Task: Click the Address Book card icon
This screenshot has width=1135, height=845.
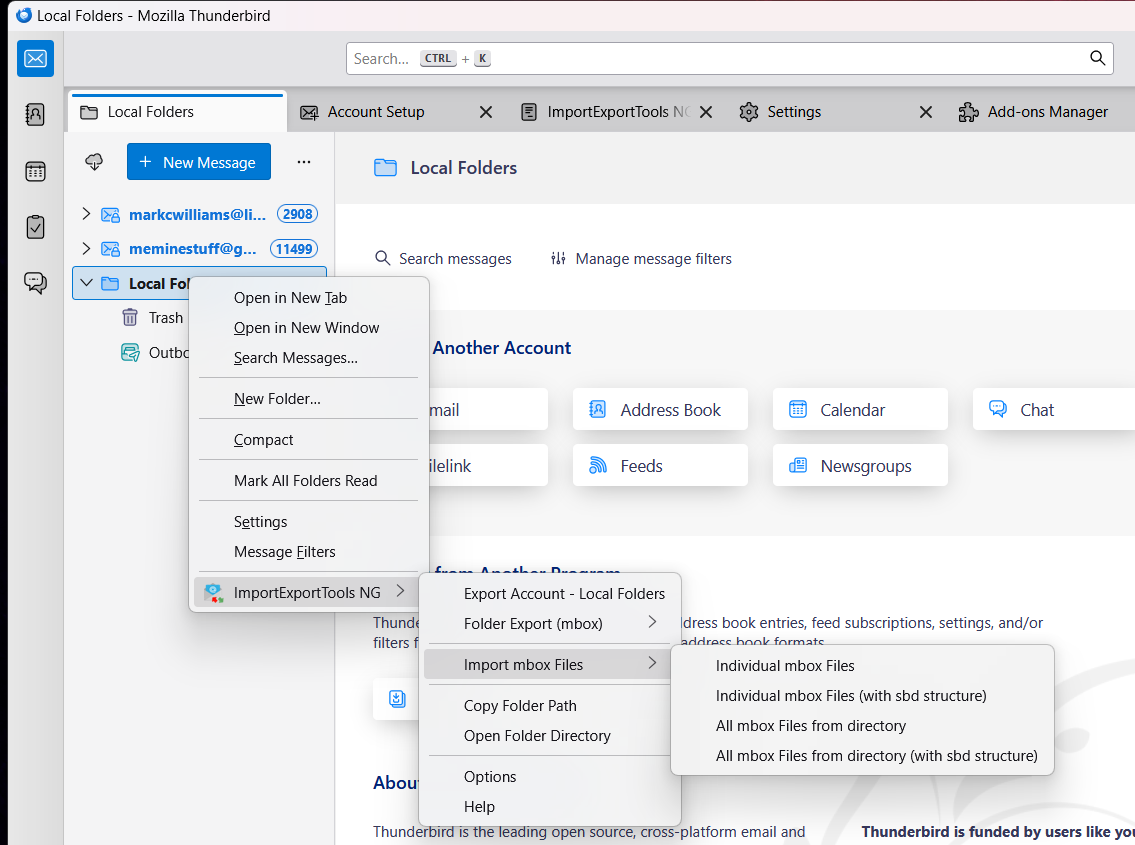Action: pyautogui.click(x=597, y=410)
